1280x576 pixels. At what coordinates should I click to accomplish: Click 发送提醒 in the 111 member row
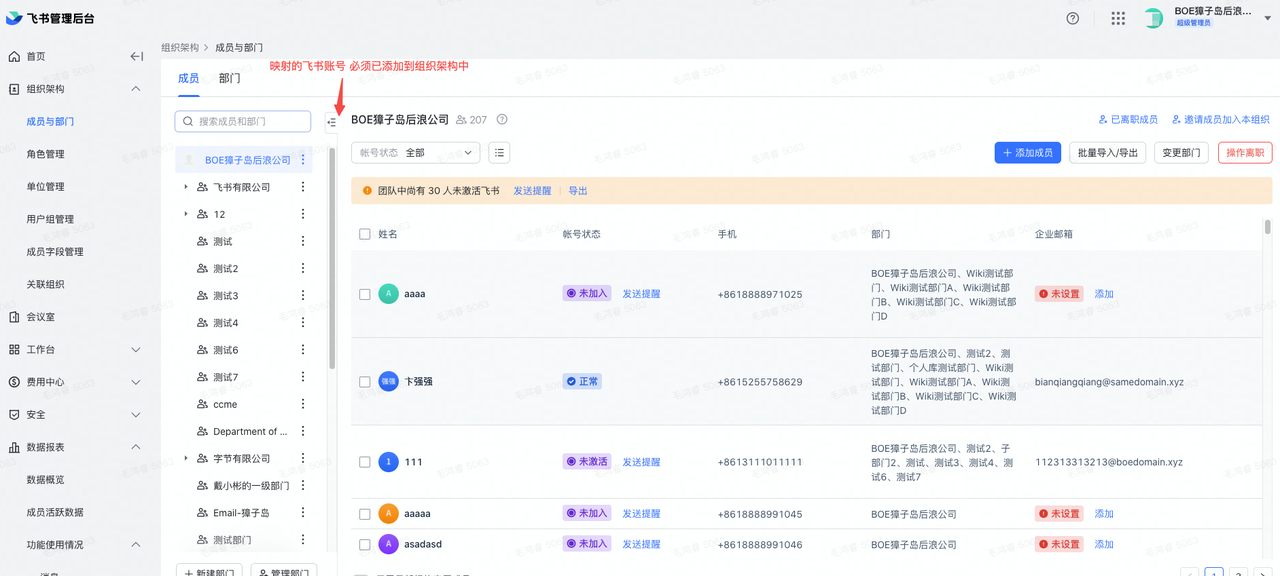[x=641, y=462]
